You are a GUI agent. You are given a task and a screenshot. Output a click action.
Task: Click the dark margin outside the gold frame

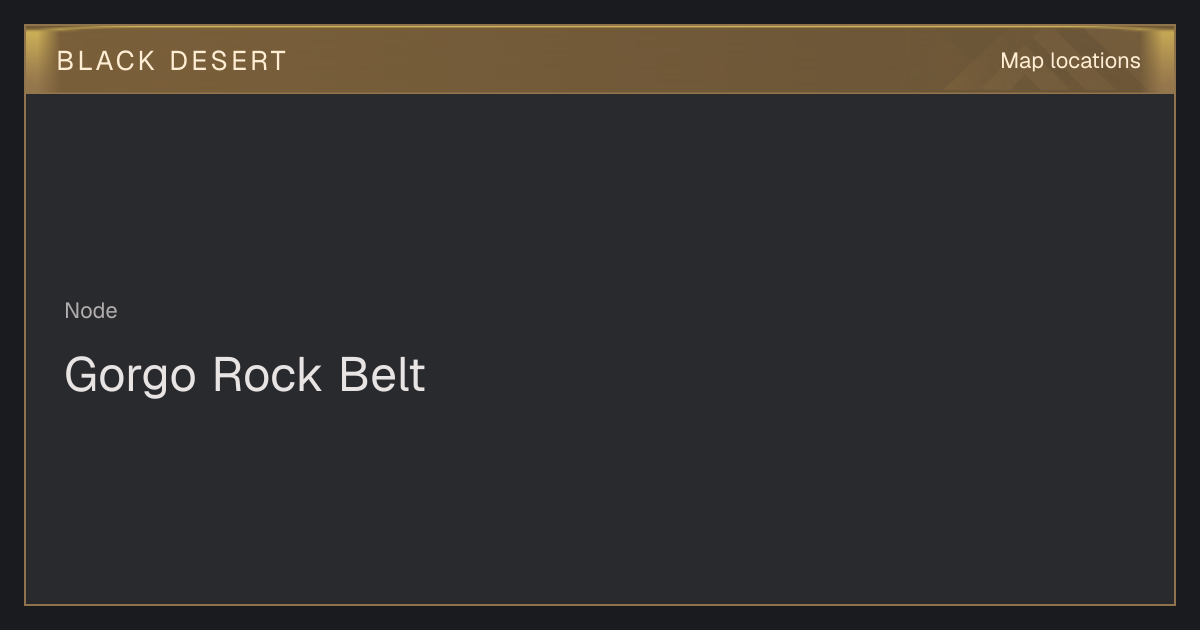point(600,618)
